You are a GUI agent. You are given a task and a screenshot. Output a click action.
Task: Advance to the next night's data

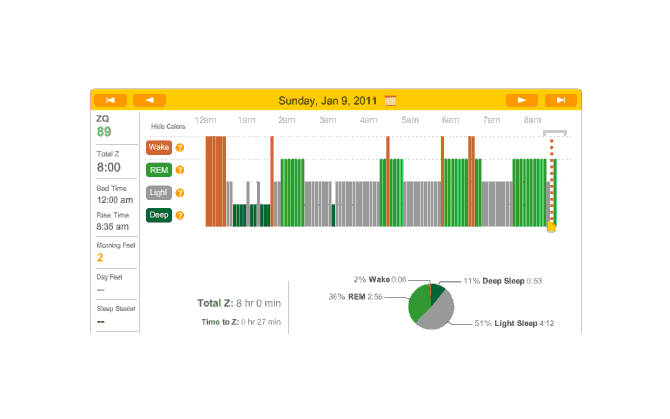pos(521,100)
